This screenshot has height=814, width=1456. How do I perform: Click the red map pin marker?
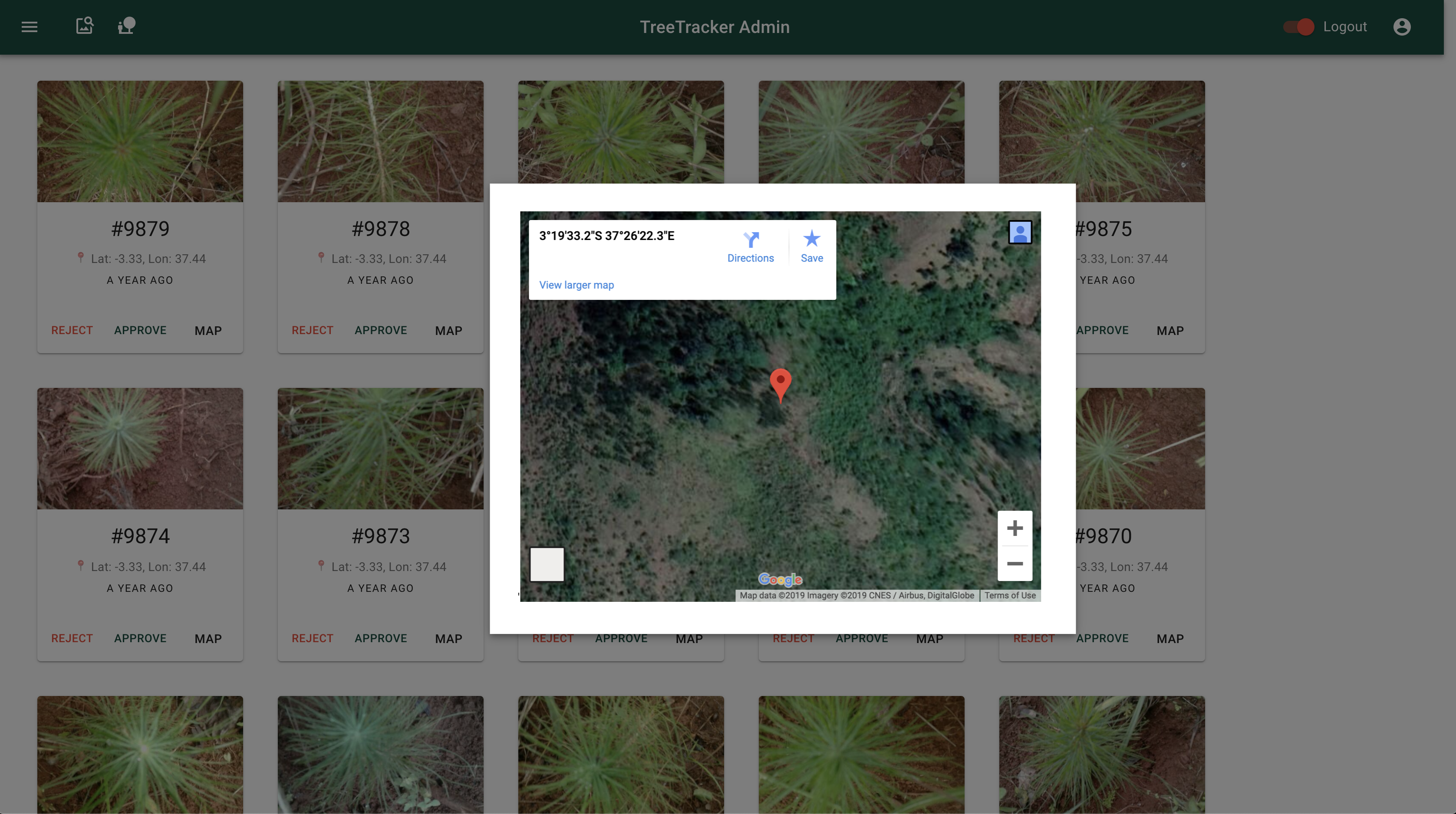point(780,382)
